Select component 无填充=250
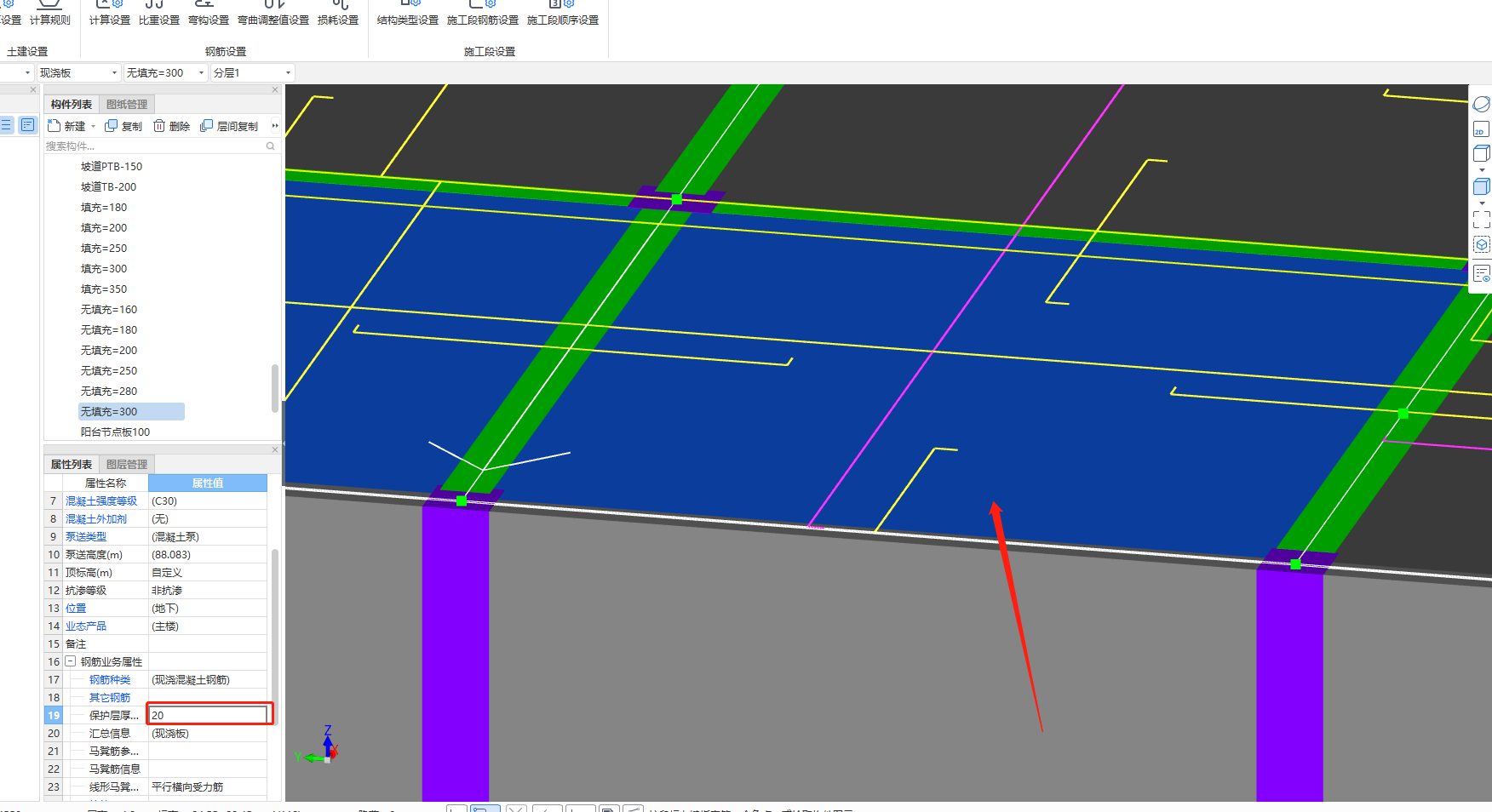The width and height of the screenshot is (1492, 812). [109, 371]
